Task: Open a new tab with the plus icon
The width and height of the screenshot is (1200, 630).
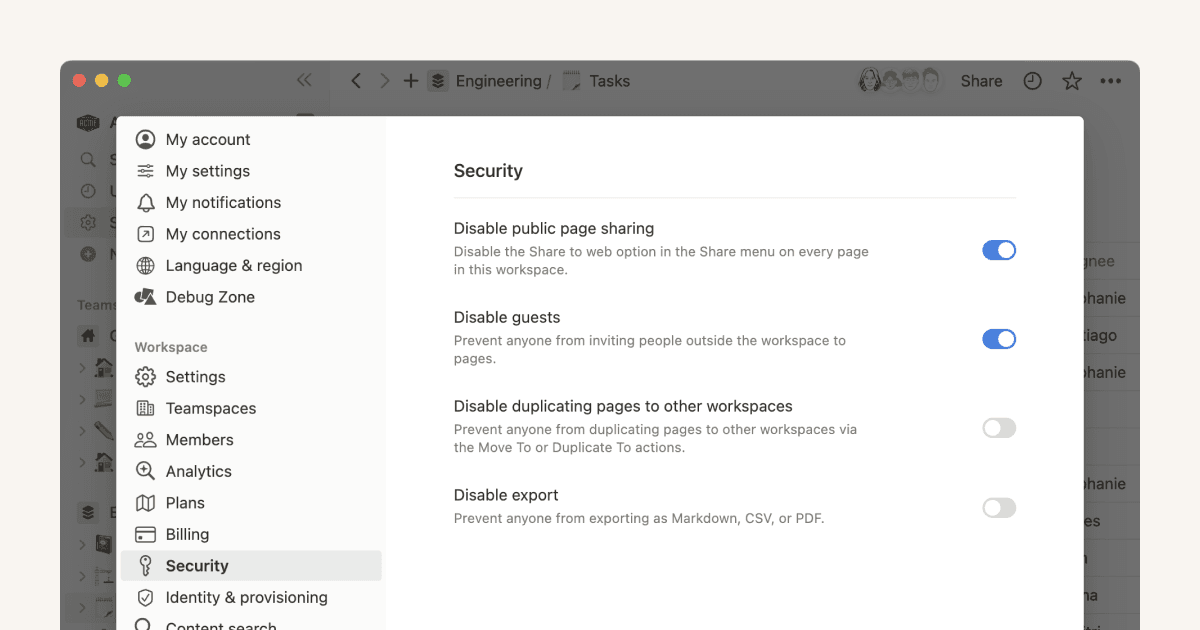Action: click(411, 81)
